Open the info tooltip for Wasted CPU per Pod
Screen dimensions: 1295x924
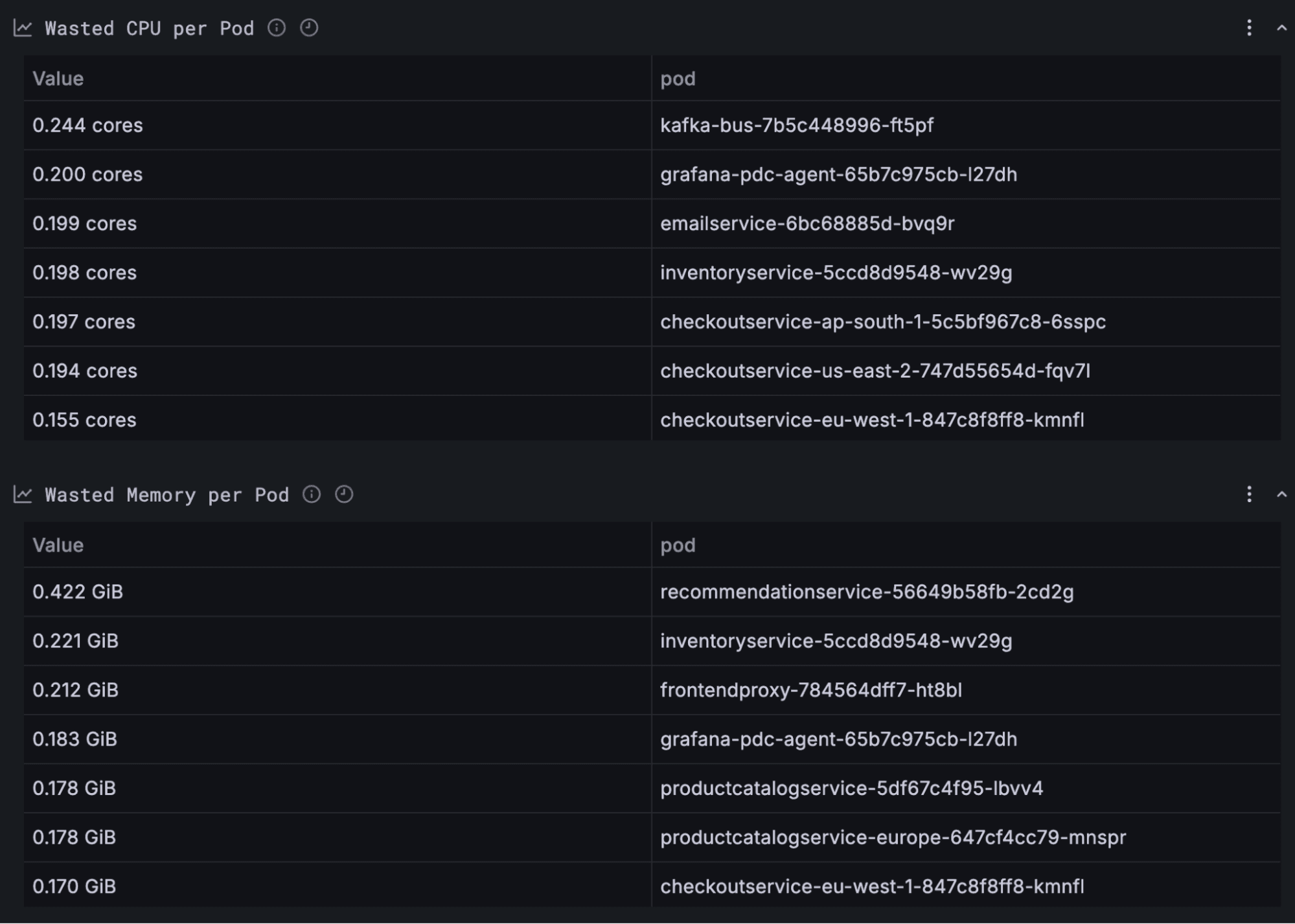tap(277, 28)
